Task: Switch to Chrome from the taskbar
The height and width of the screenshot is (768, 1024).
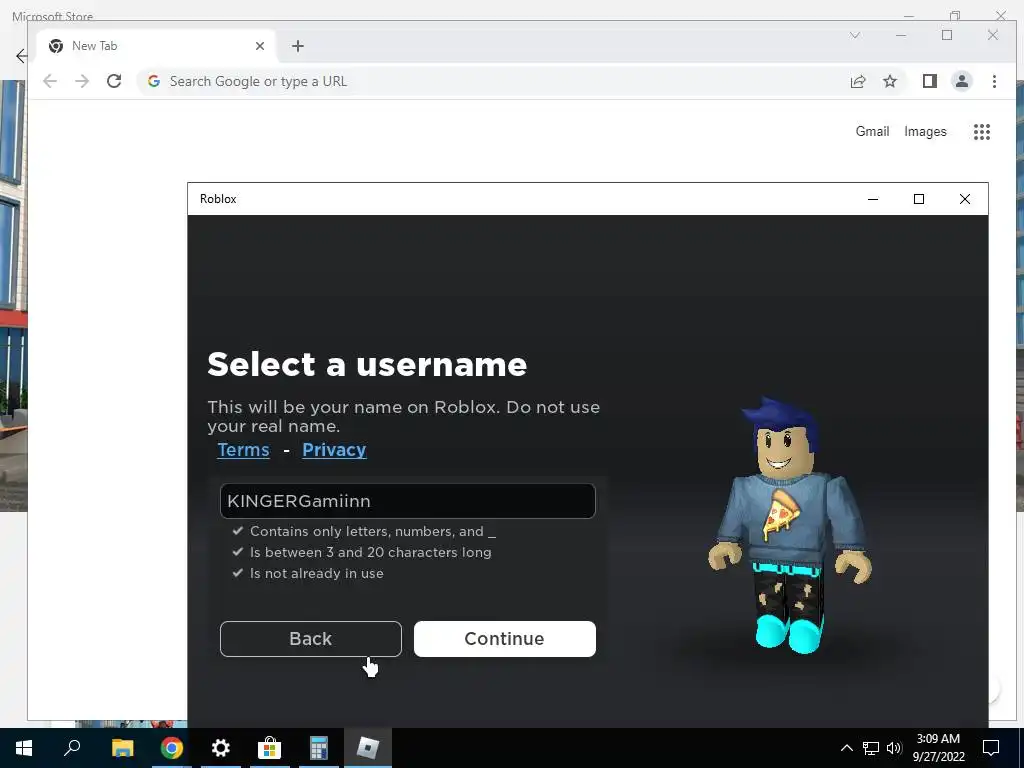Action: tap(172, 748)
